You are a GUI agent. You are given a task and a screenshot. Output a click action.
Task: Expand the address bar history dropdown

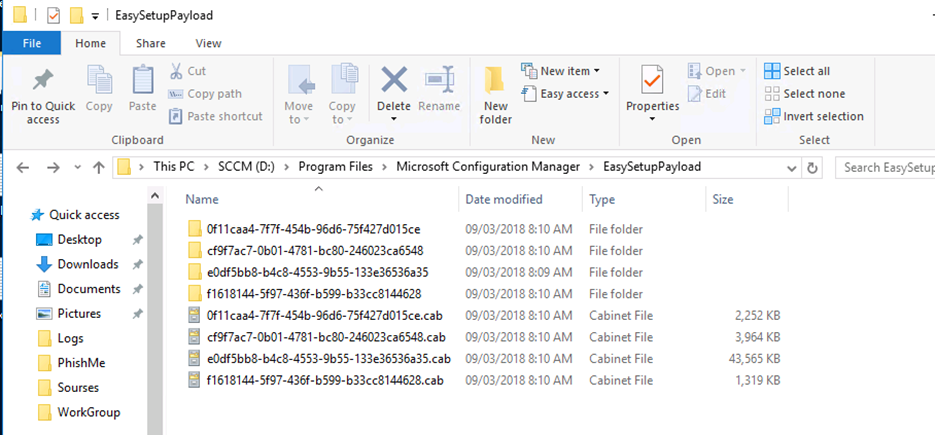[x=792, y=168]
